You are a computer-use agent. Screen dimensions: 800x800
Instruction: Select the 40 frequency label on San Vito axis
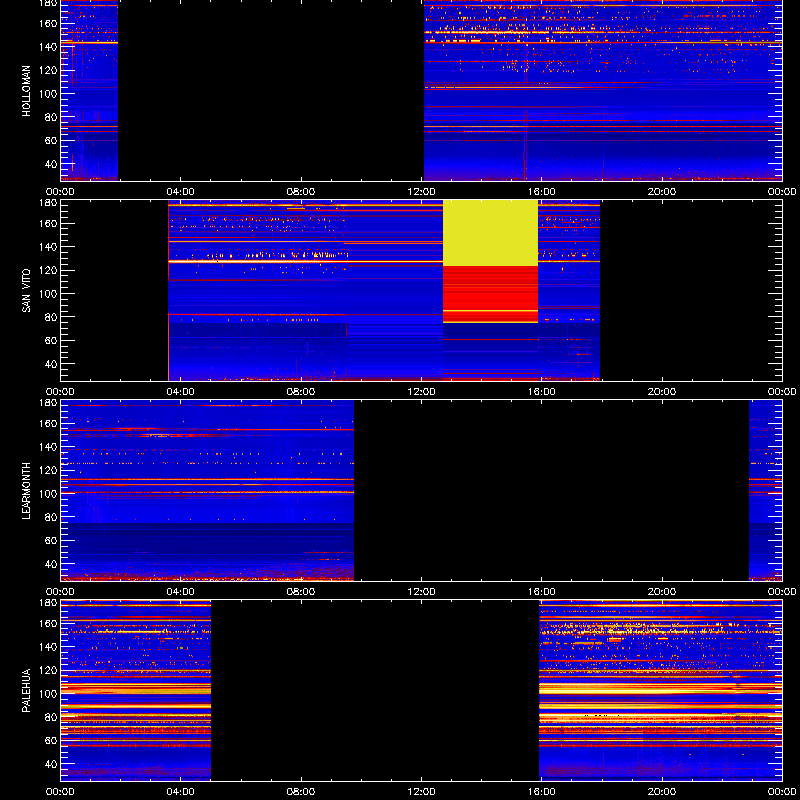[x=52, y=364]
